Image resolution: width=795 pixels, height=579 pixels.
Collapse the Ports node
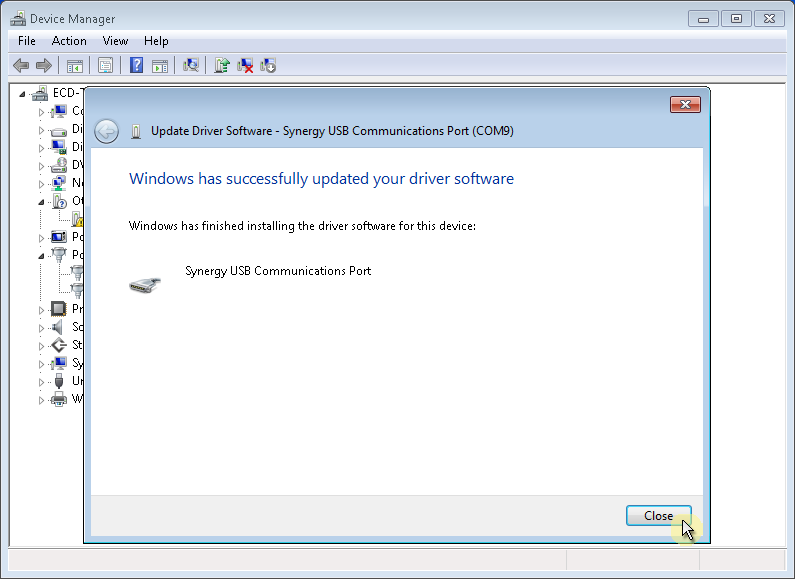pos(41,256)
